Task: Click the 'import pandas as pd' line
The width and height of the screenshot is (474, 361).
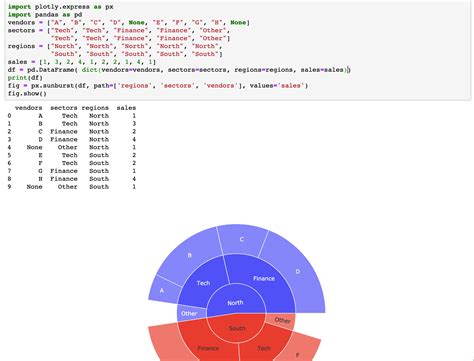Action: point(45,15)
